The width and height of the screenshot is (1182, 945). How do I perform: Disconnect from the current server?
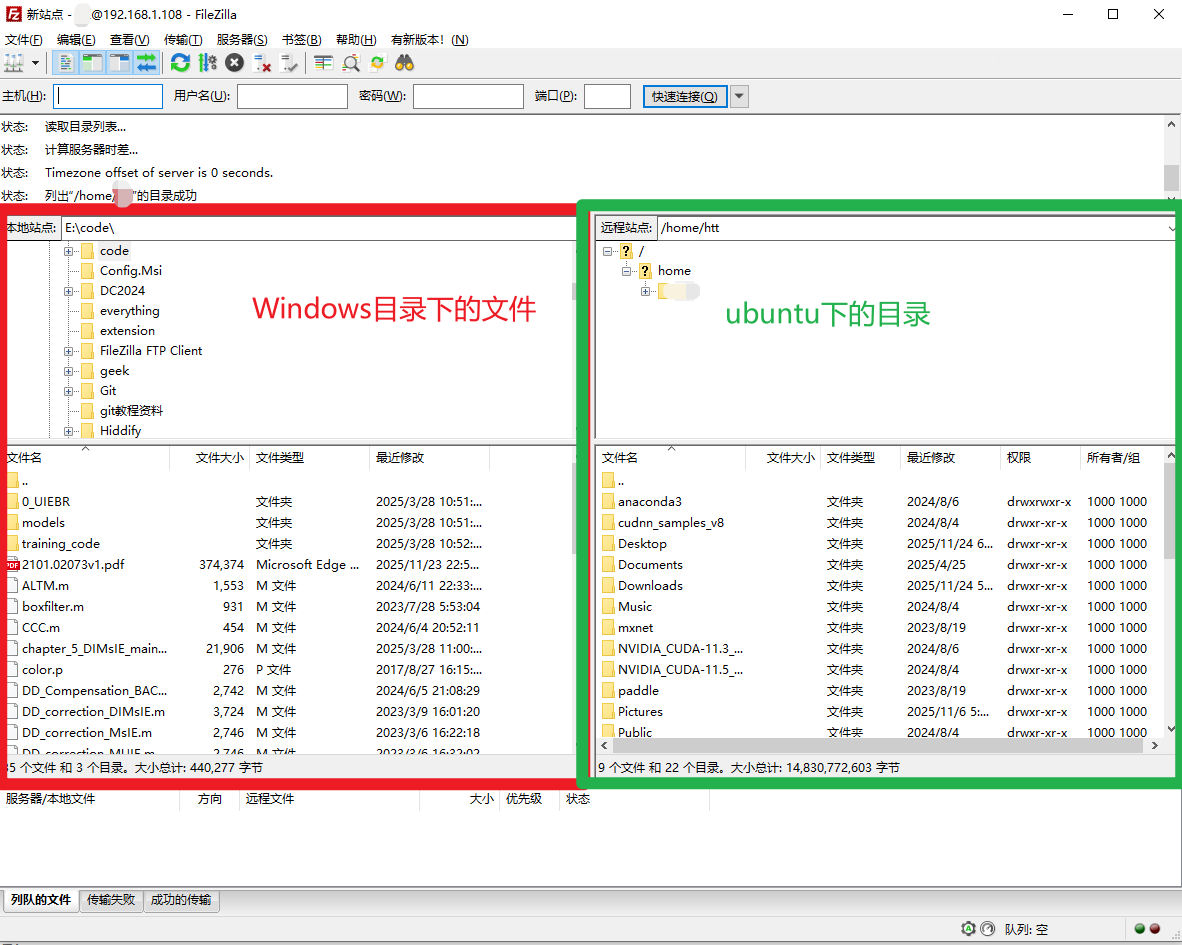pyautogui.click(x=262, y=63)
